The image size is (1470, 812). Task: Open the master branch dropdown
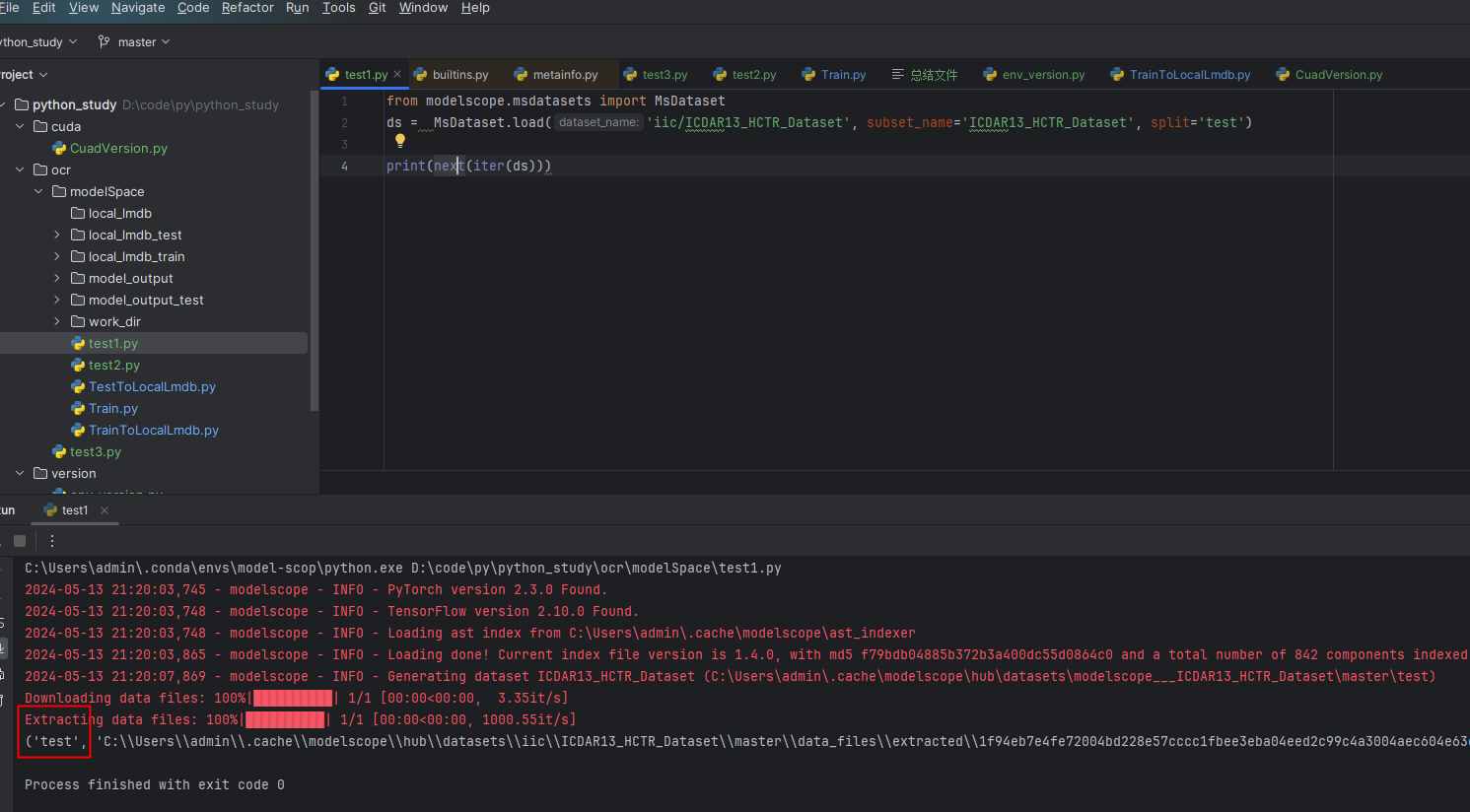tap(134, 42)
